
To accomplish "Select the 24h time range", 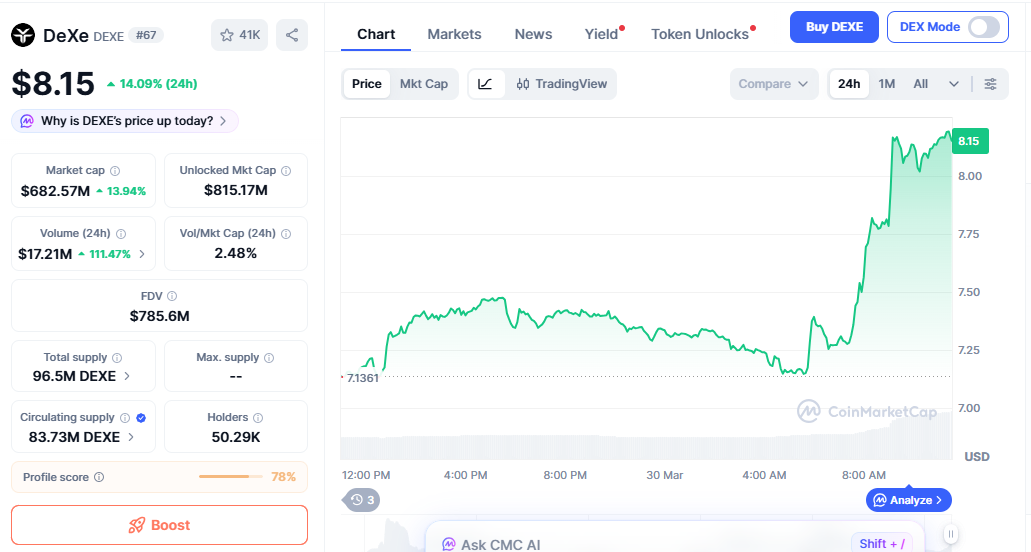I will [x=849, y=84].
